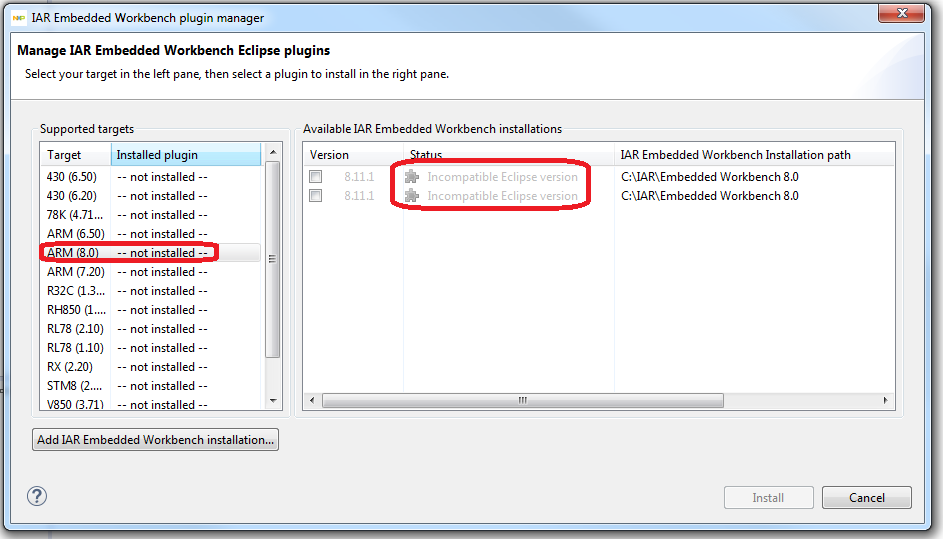Viewport: 943px width, 539px height.
Task: Click 'not installed' cell for ARM (8.0)
Action: 162,253
